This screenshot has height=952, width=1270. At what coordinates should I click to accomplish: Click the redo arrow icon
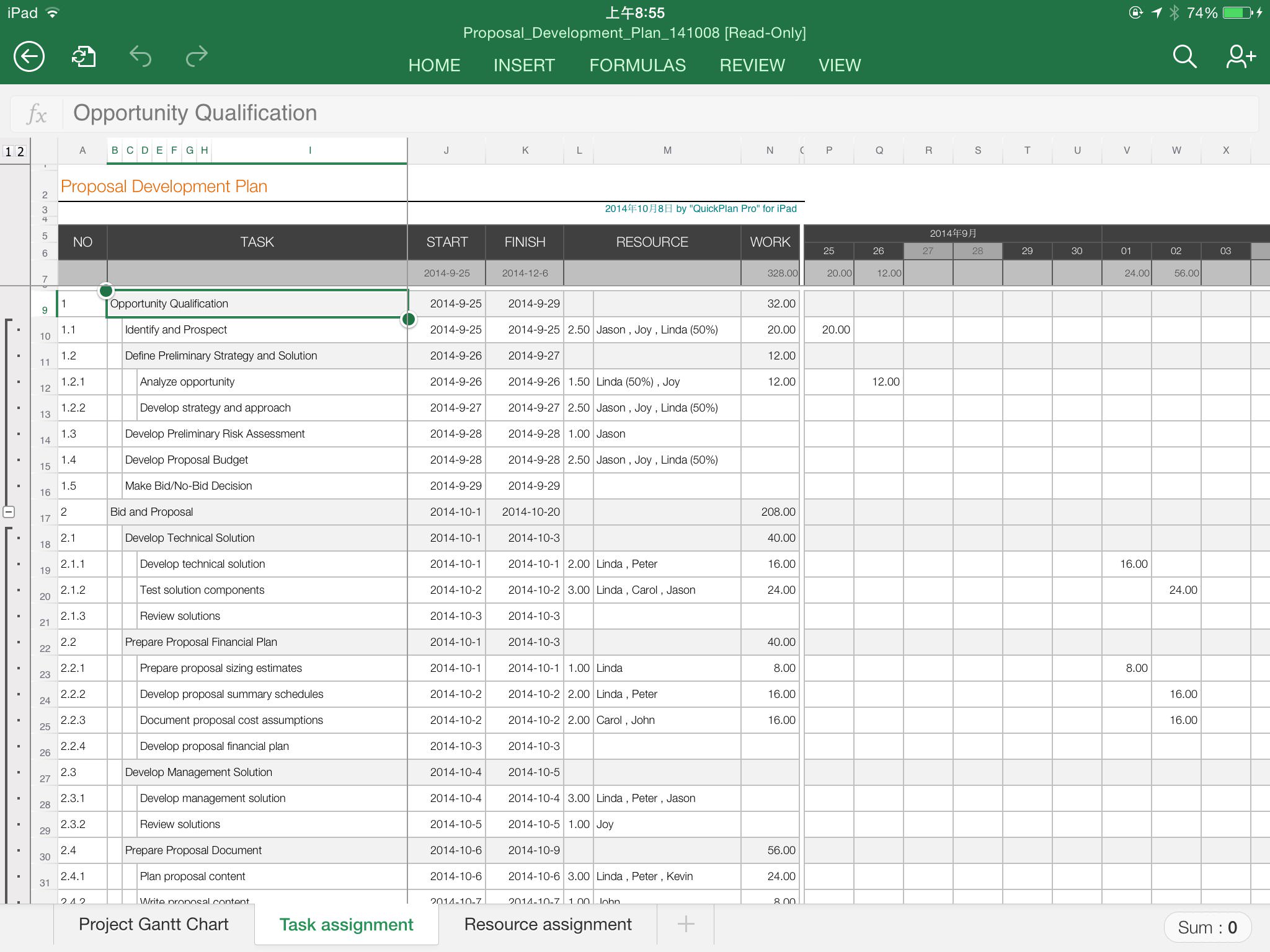pyautogui.click(x=197, y=57)
